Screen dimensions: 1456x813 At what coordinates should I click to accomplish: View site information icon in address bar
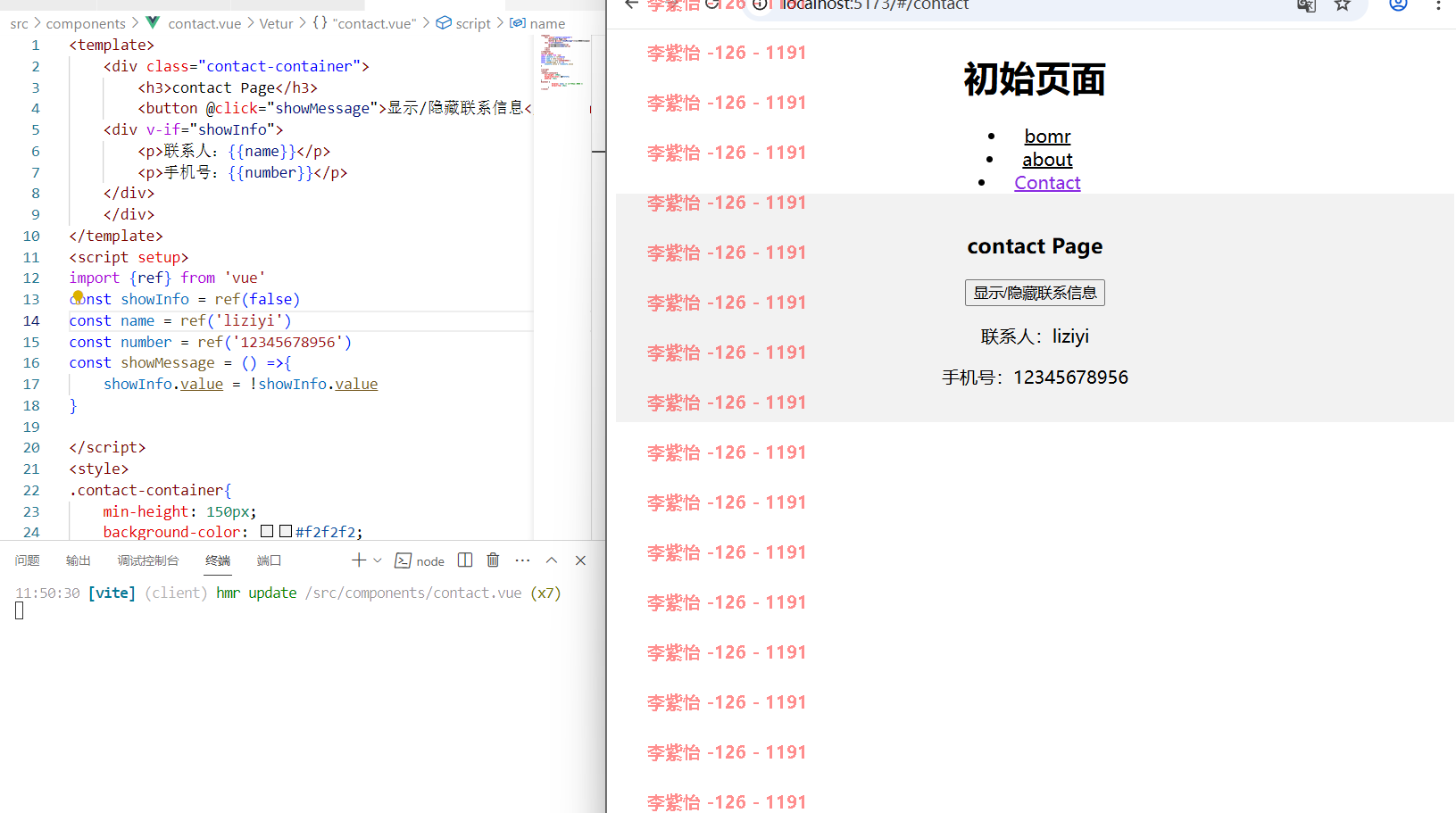tap(759, 4)
